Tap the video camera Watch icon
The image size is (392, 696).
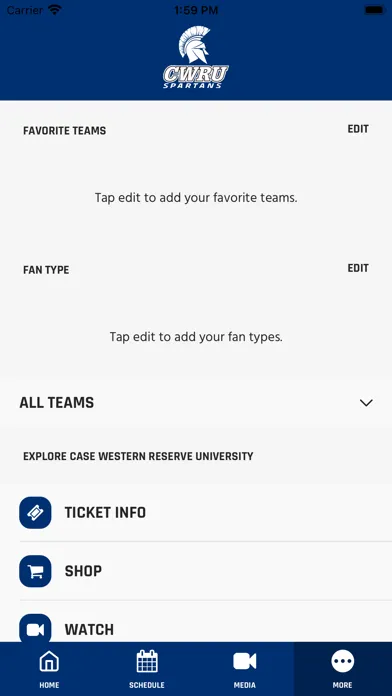coord(35,628)
